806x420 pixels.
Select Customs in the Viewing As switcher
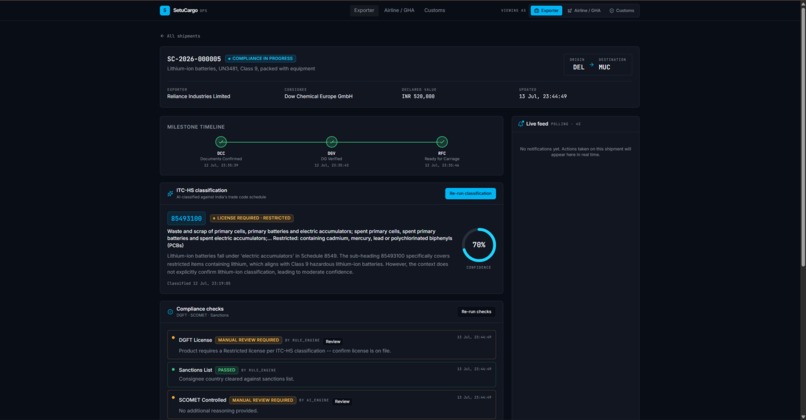(x=621, y=10)
